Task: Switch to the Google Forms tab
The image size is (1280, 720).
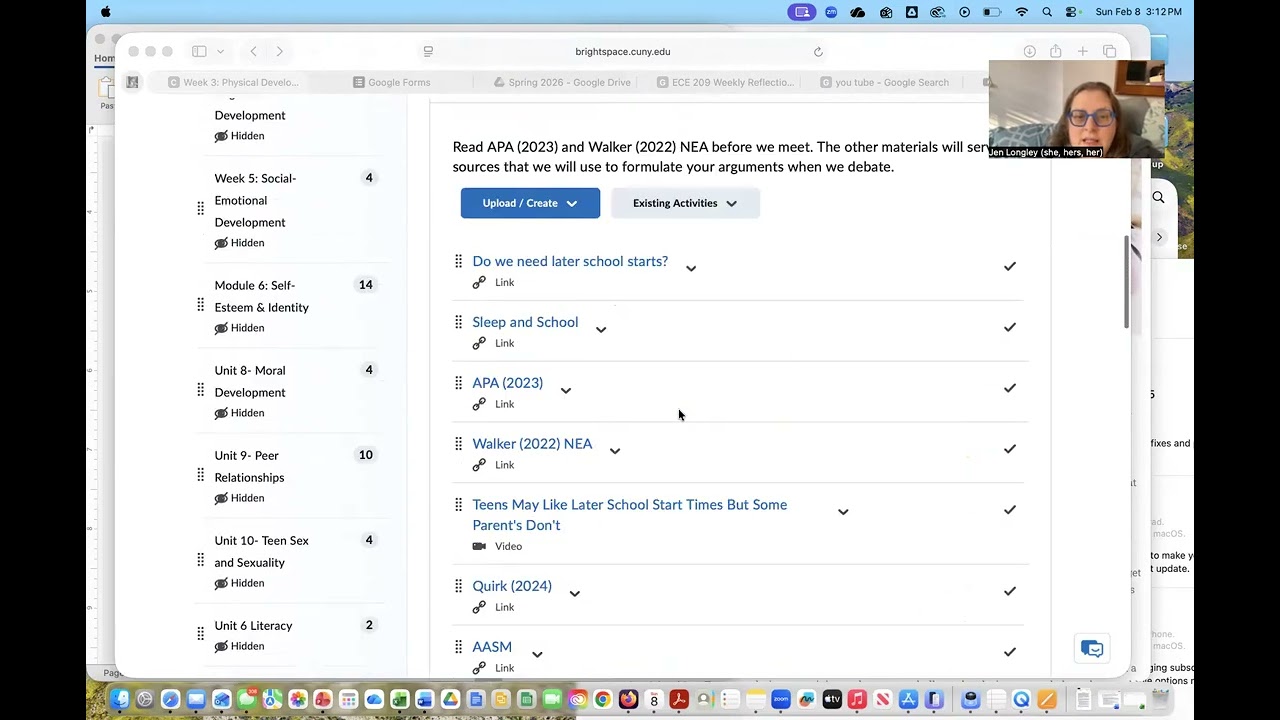Action: click(x=391, y=82)
